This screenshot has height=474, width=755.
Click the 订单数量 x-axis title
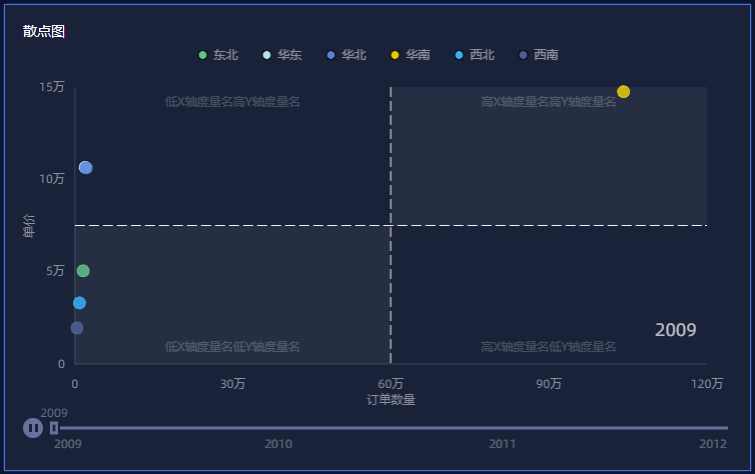(391, 399)
